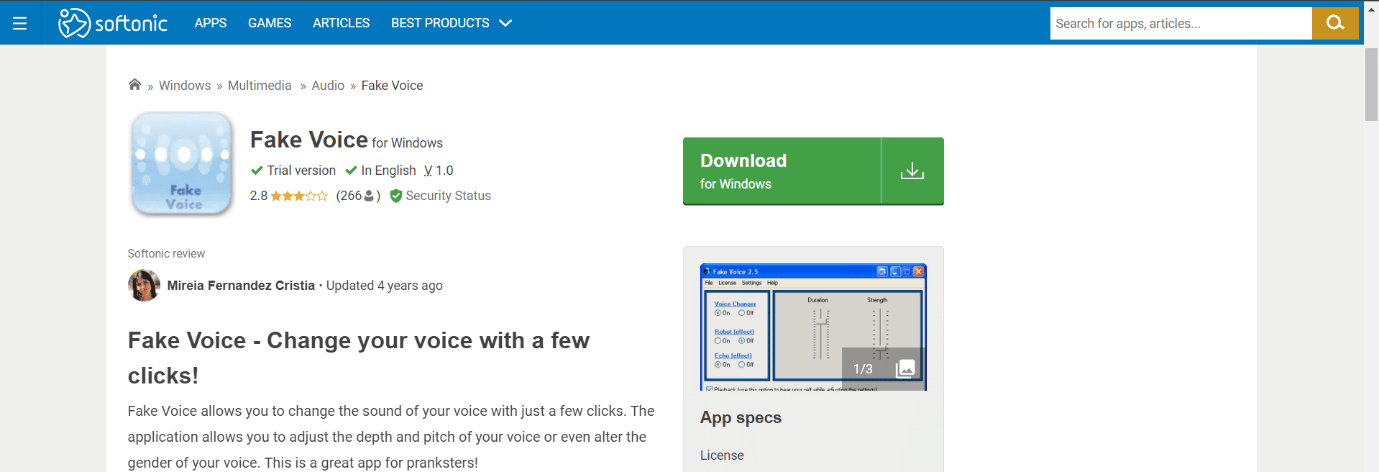Focus the search for apps field
The image size is (1379, 472).
click(1181, 23)
